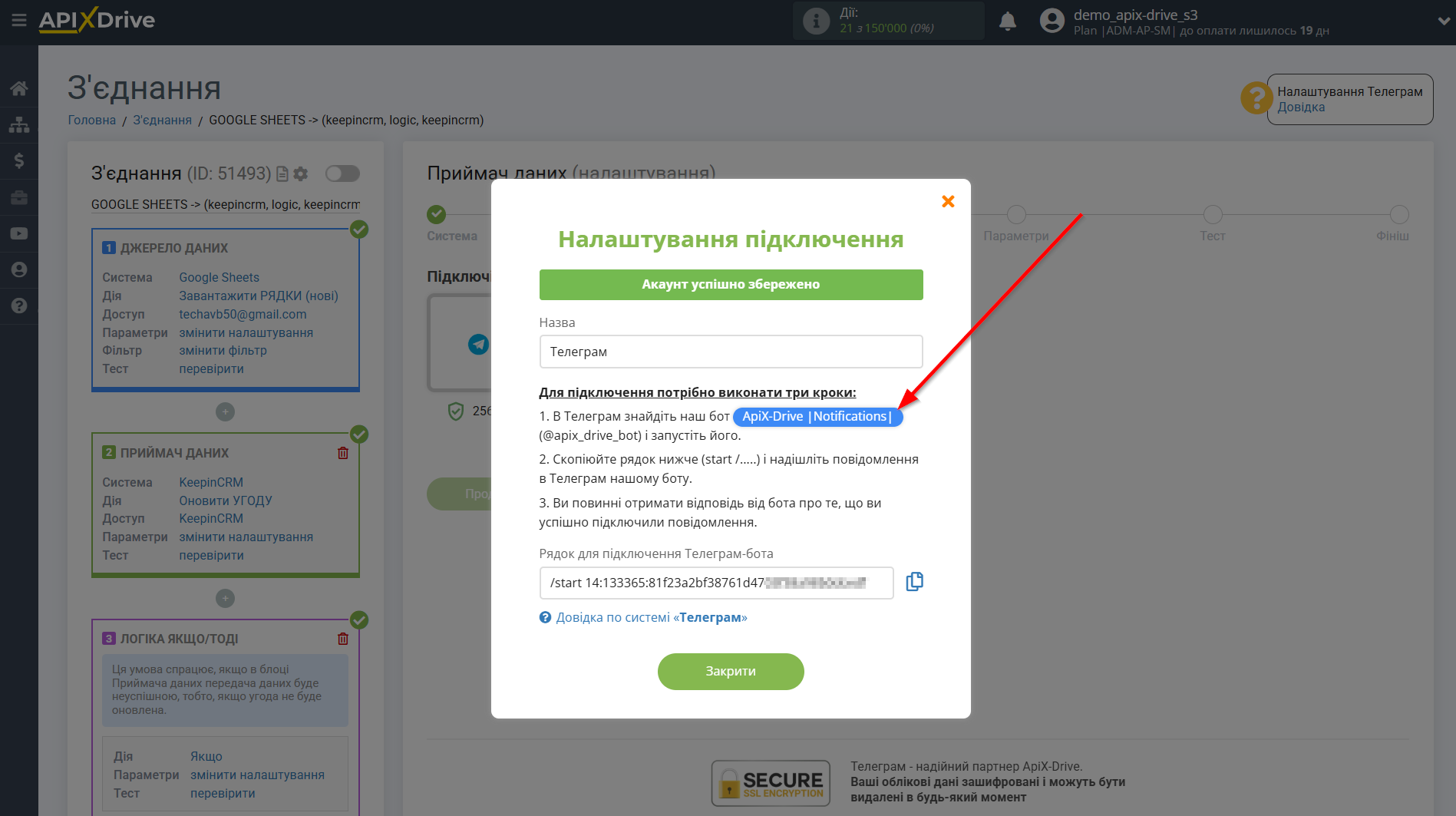The image size is (1456, 816).
Task: Add step with plus below receiver block
Action: pos(225,599)
